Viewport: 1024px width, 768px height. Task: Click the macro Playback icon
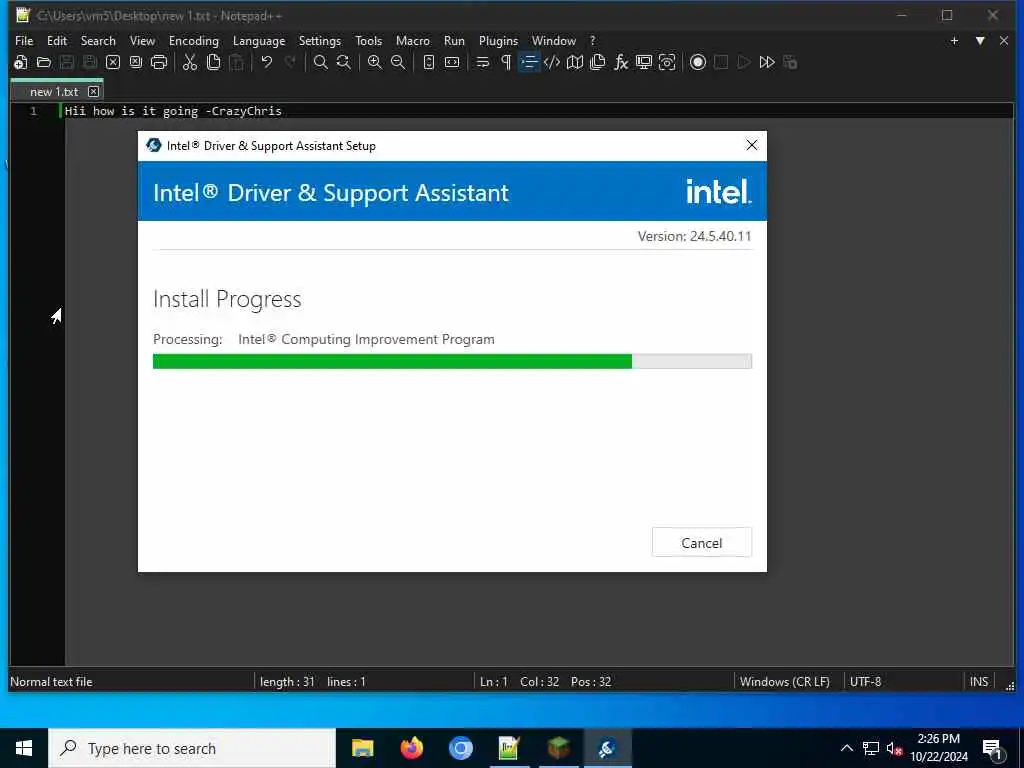tap(744, 63)
